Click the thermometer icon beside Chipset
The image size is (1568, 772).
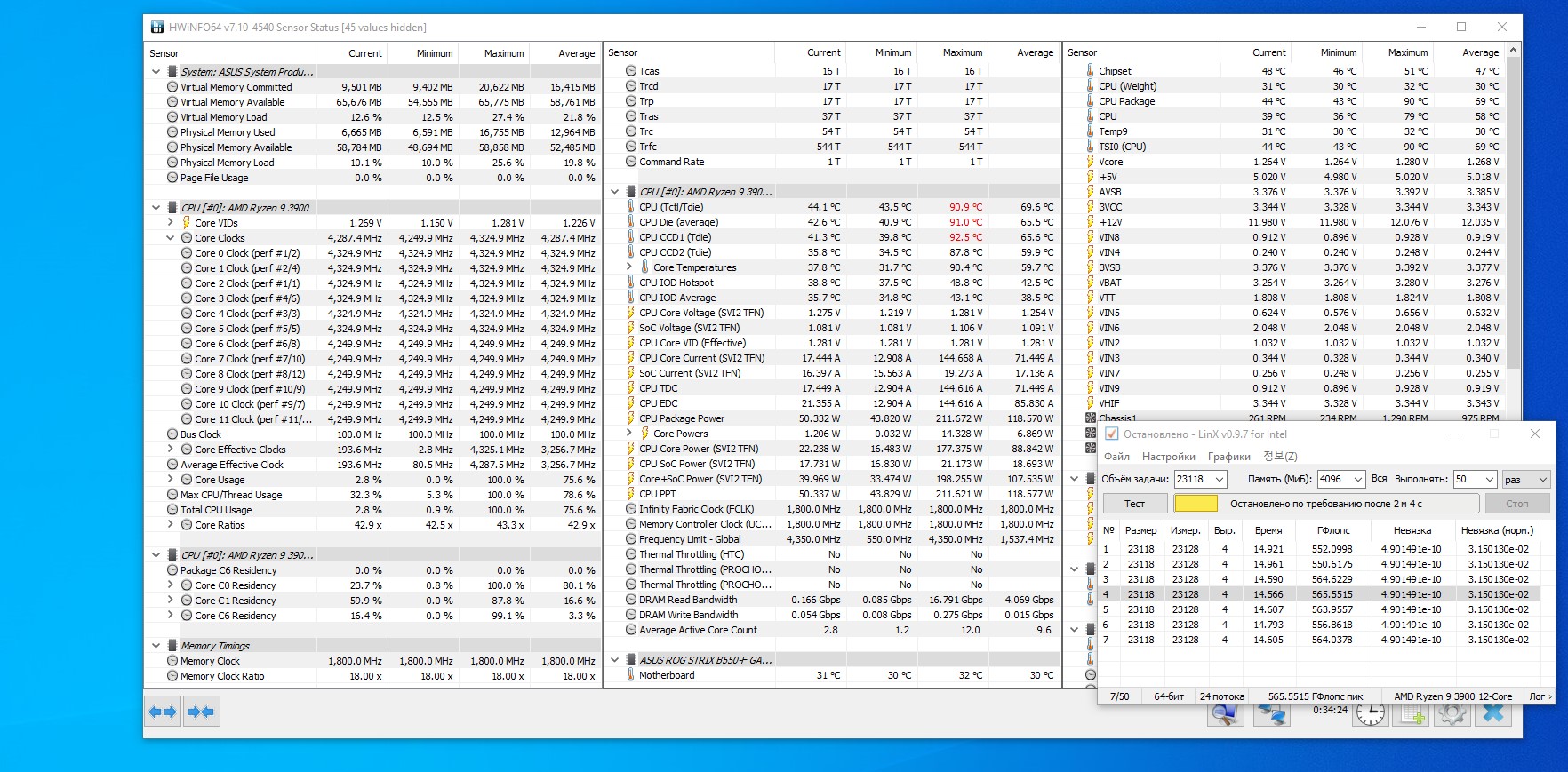point(1090,71)
